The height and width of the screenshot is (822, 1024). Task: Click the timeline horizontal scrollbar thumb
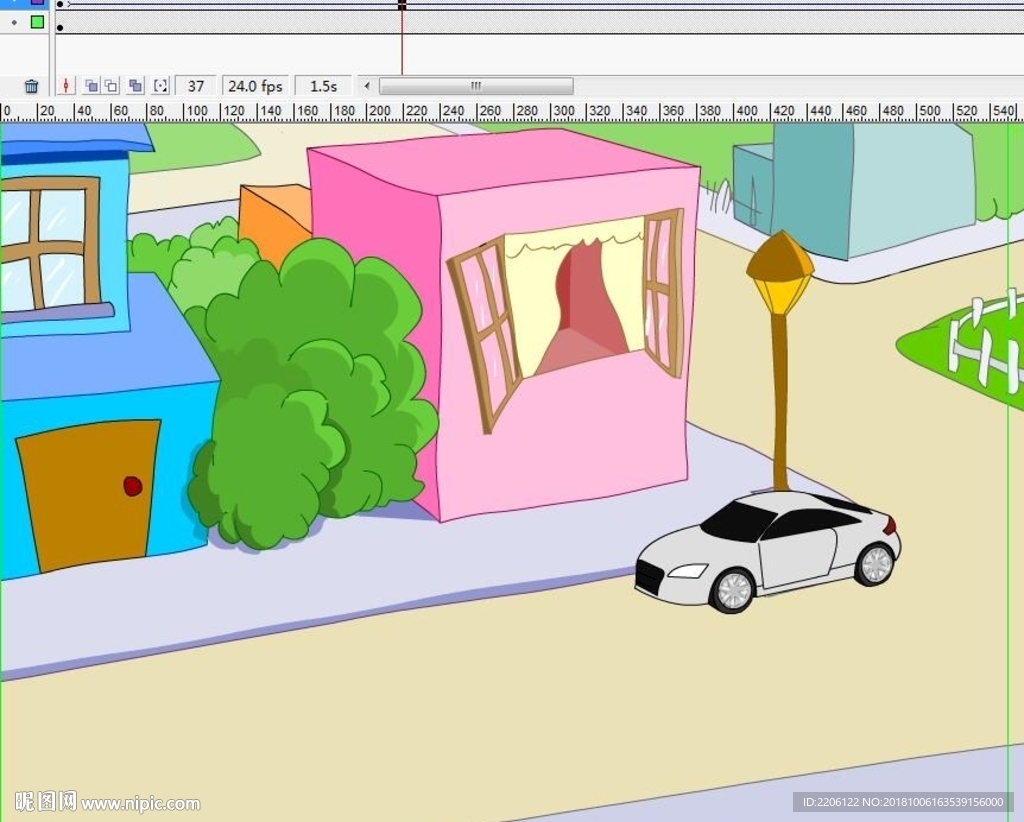pyautogui.click(x=475, y=87)
